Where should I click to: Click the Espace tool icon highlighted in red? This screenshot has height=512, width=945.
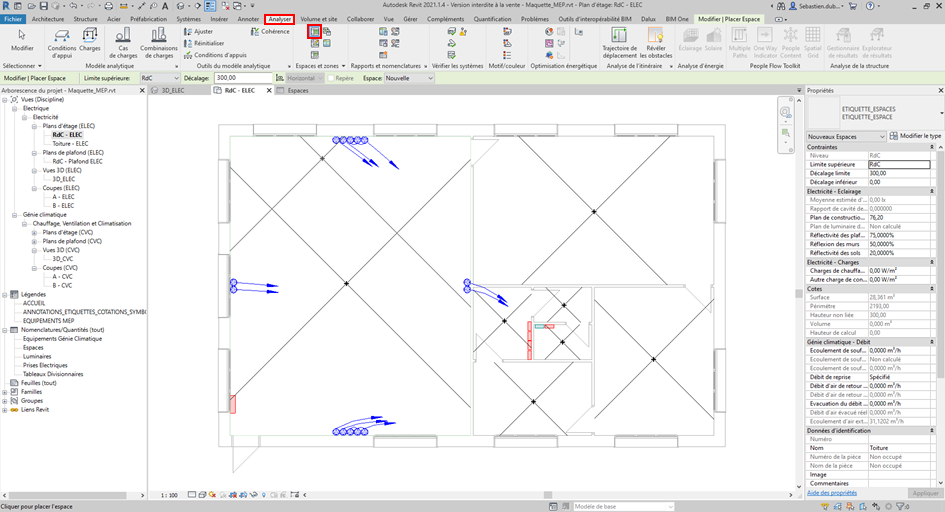tap(314, 32)
